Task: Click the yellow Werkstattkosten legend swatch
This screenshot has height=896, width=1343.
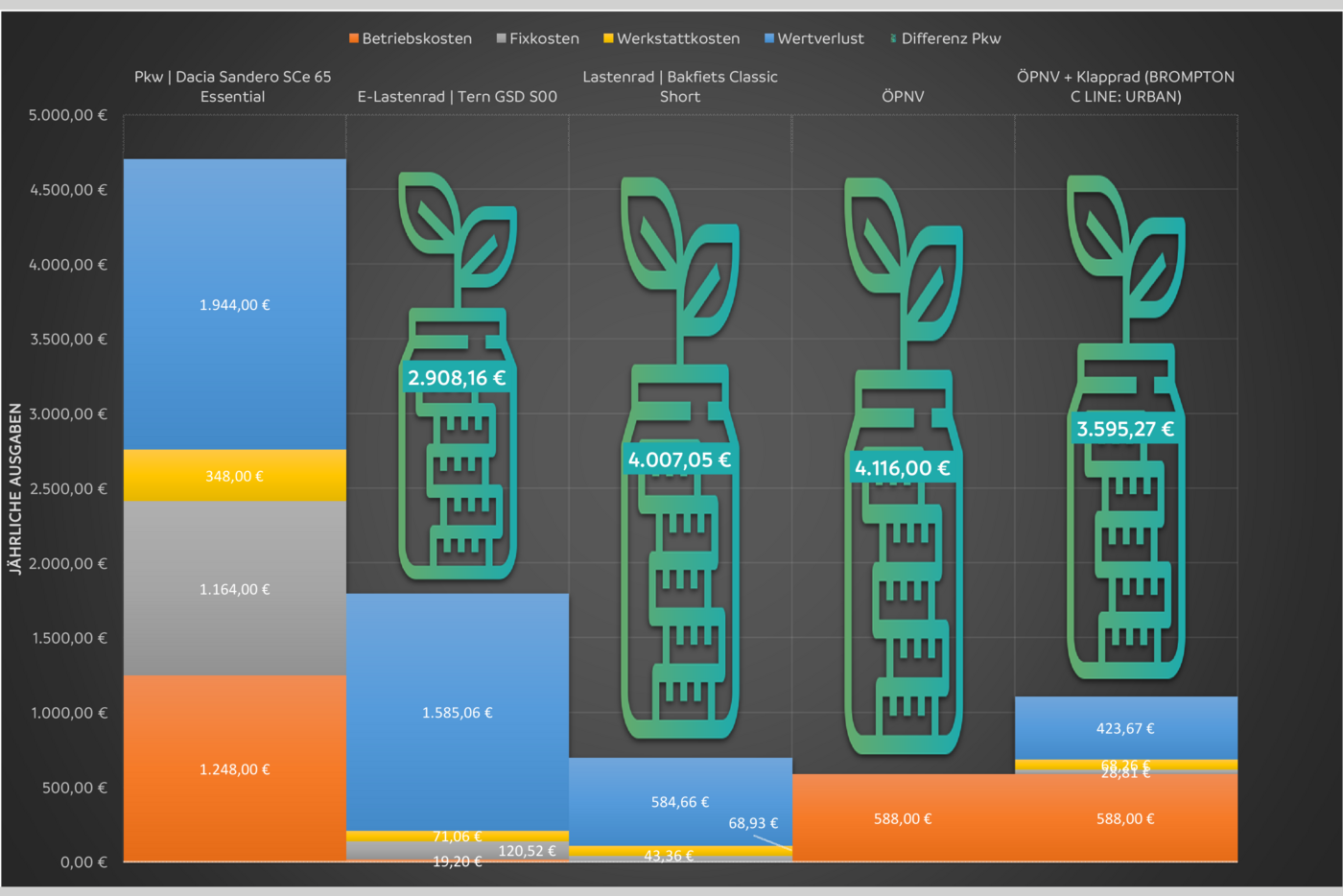Action: (608, 38)
